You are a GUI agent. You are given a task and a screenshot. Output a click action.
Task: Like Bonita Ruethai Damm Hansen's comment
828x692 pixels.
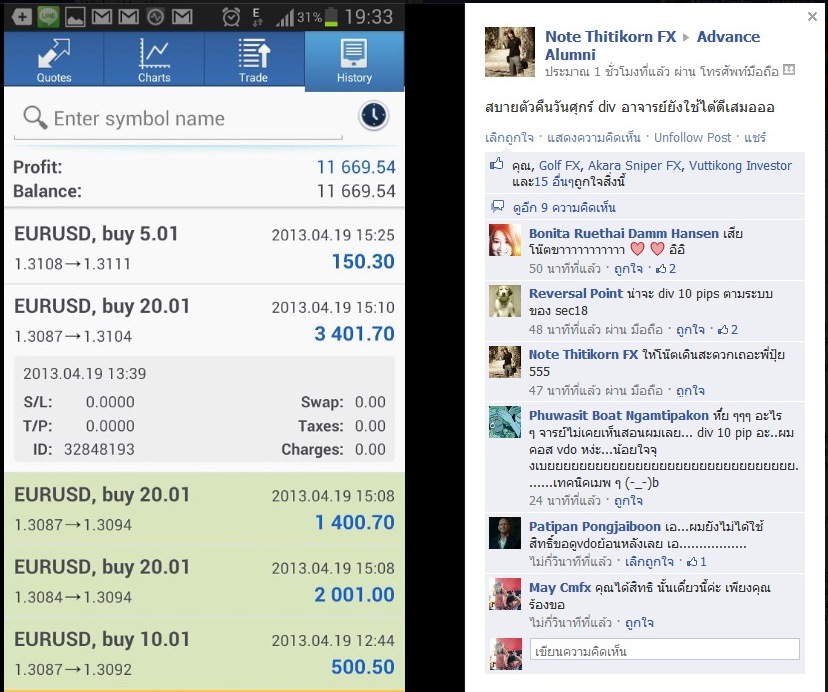pyautogui.click(x=628, y=269)
